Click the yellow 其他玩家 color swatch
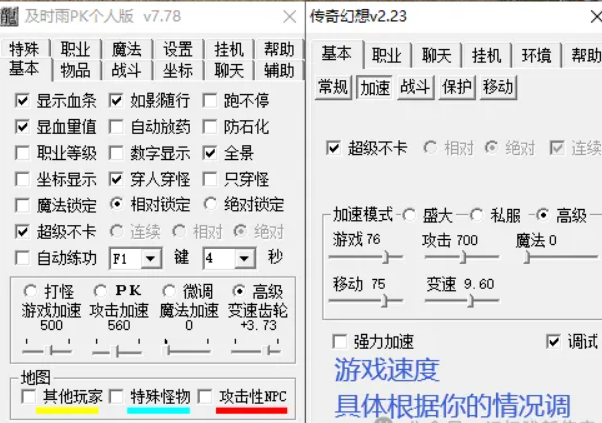Screen dimensions: 602x423 click(67, 410)
